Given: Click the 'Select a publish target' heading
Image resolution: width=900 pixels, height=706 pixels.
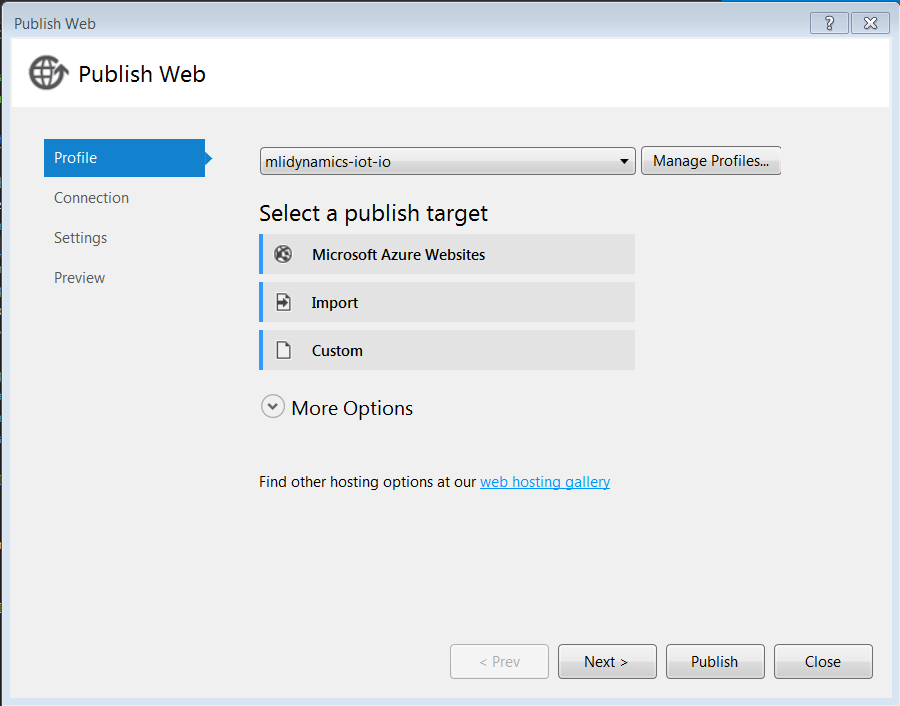Looking at the screenshot, I should (373, 214).
